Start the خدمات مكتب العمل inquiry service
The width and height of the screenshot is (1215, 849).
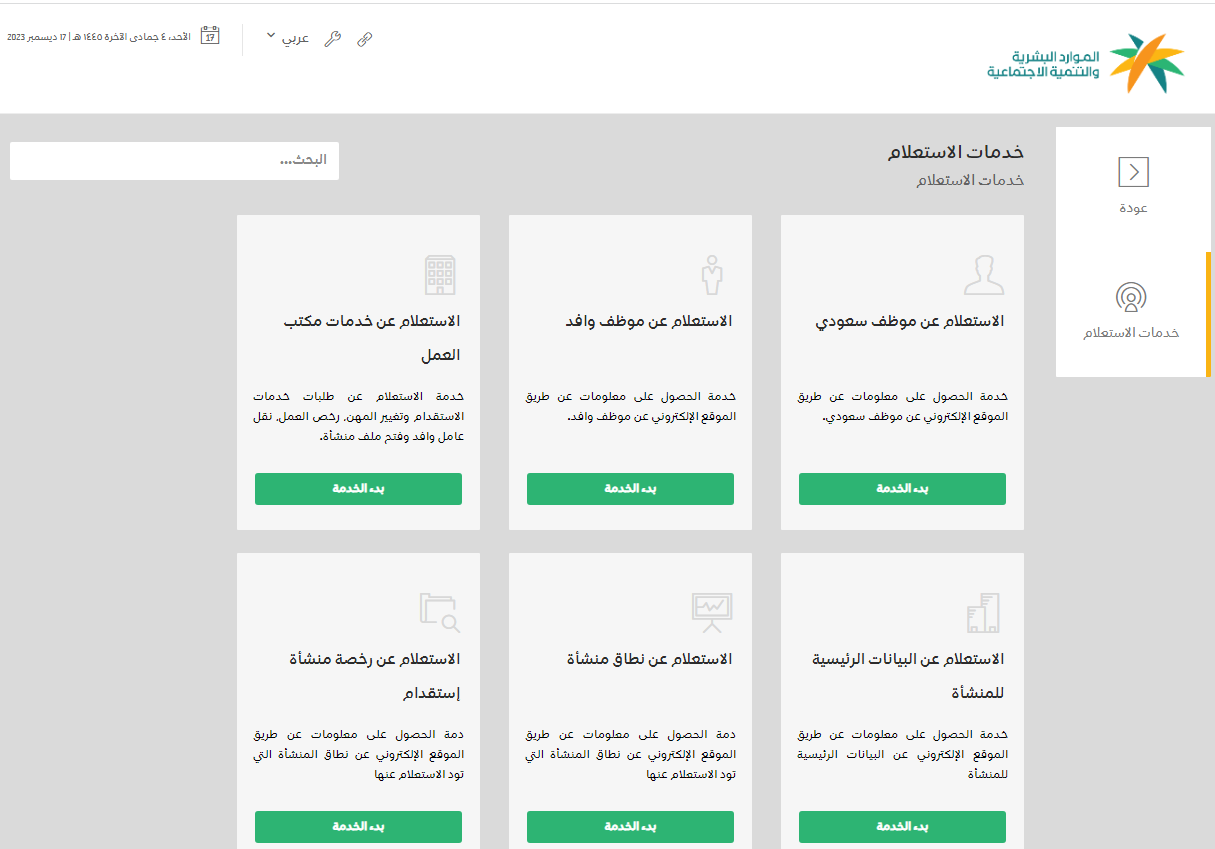[x=358, y=489]
